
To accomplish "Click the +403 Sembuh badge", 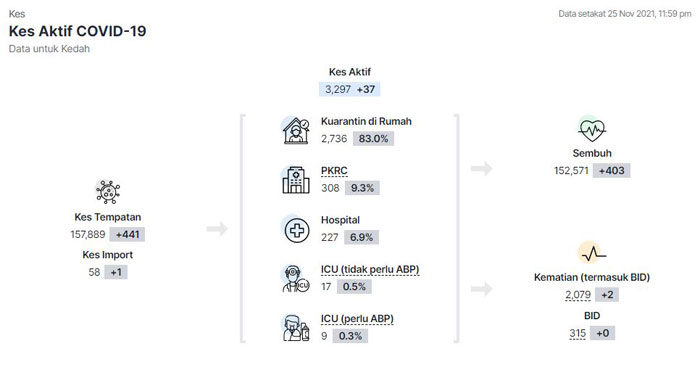I will coord(612,170).
